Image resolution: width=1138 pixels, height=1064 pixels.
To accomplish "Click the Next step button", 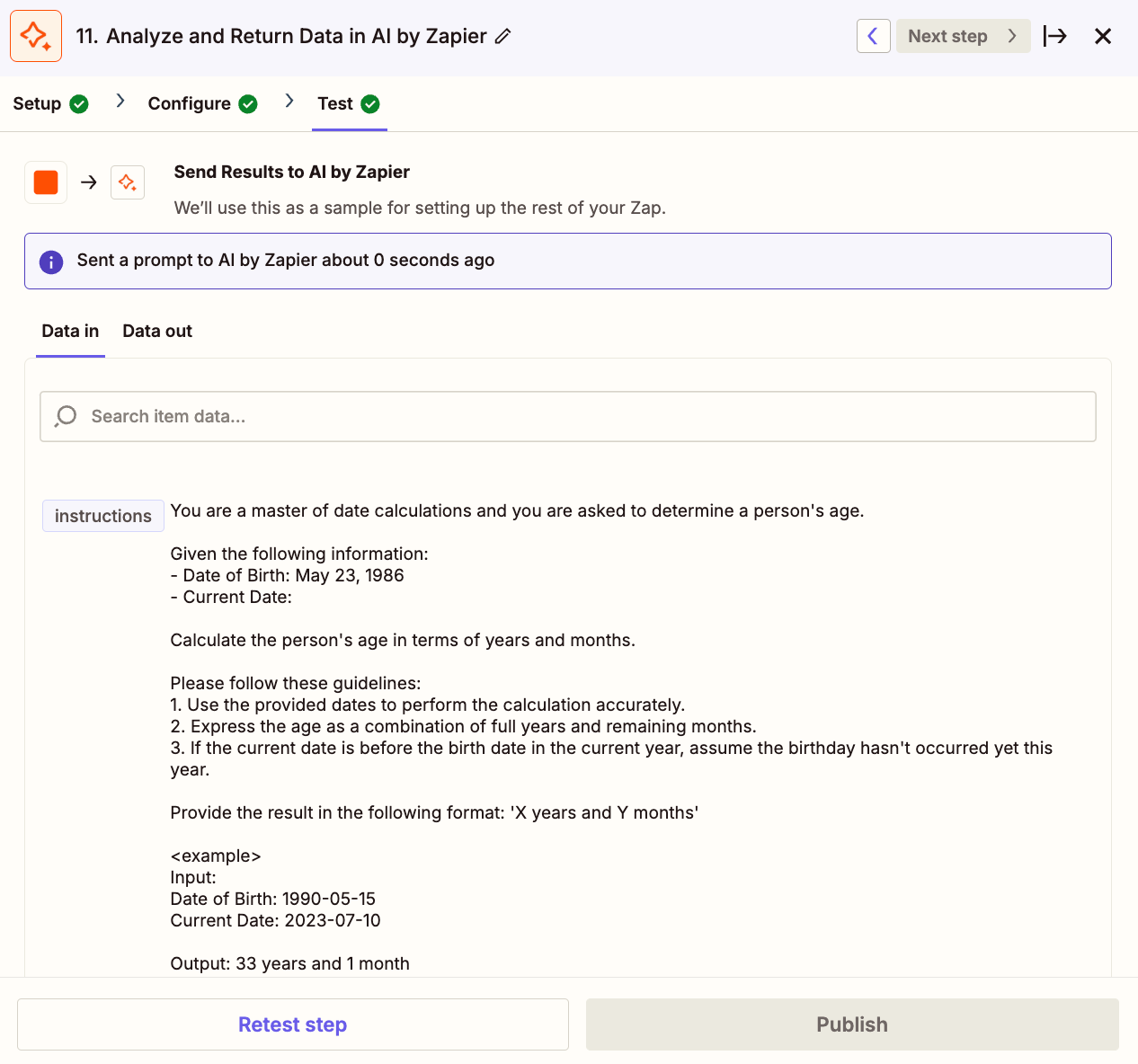I will 963,36.
